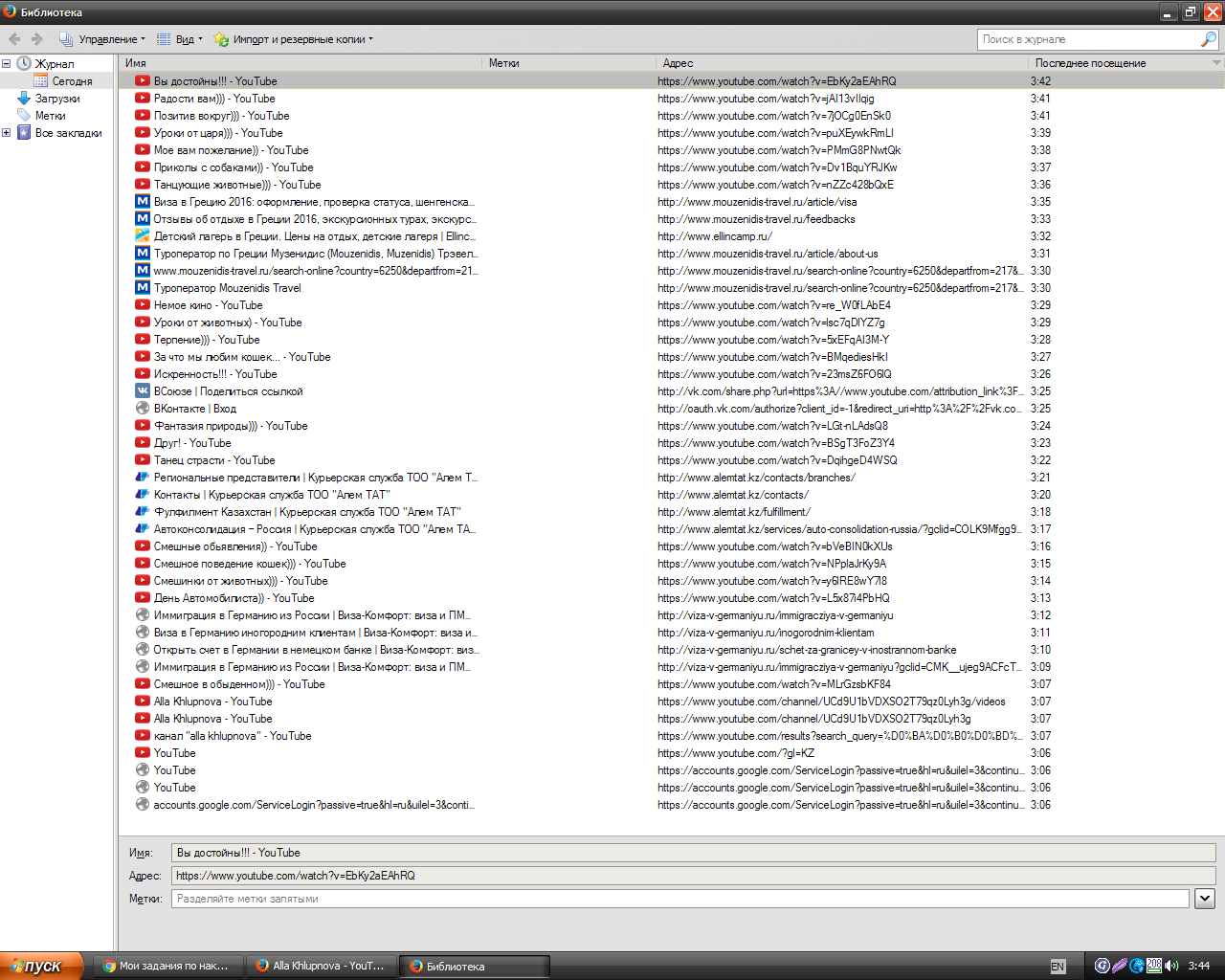Sort by the Адрес column header

point(843,63)
